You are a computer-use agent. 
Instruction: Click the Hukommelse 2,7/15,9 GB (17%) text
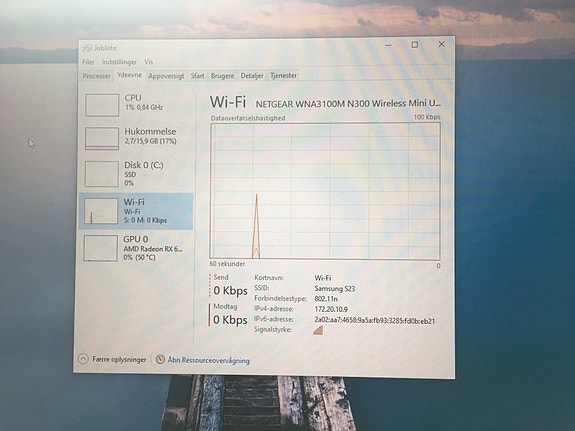(x=150, y=141)
